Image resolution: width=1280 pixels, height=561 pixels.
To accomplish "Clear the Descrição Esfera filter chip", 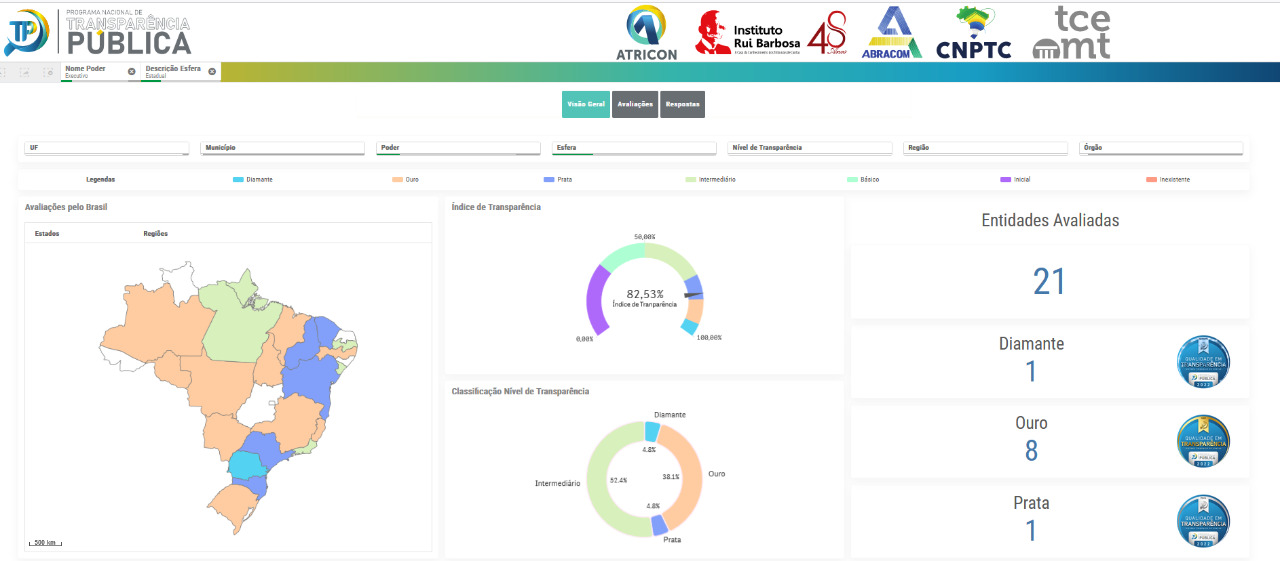I will pos(212,71).
